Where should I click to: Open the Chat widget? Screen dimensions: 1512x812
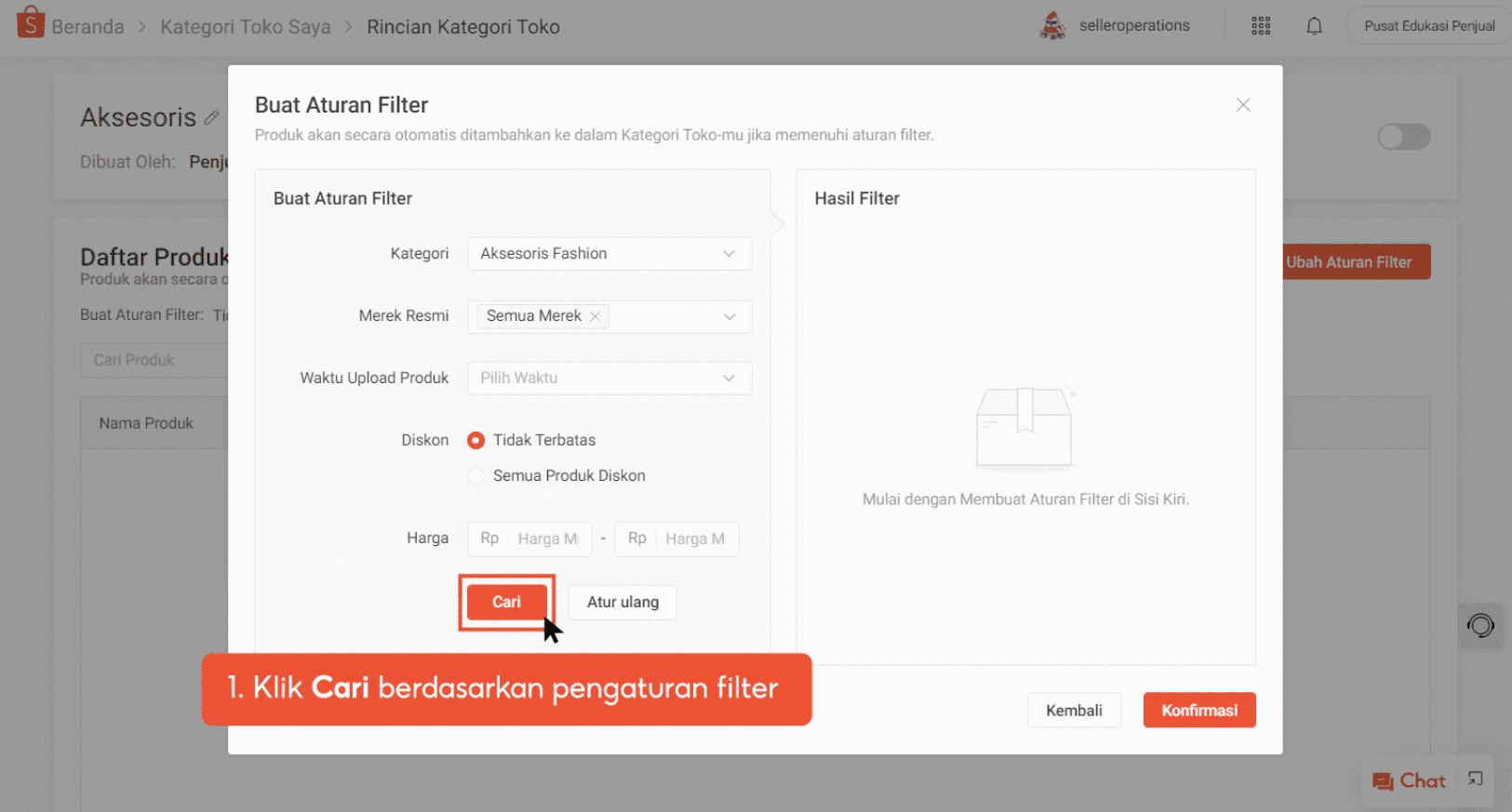1410,781
